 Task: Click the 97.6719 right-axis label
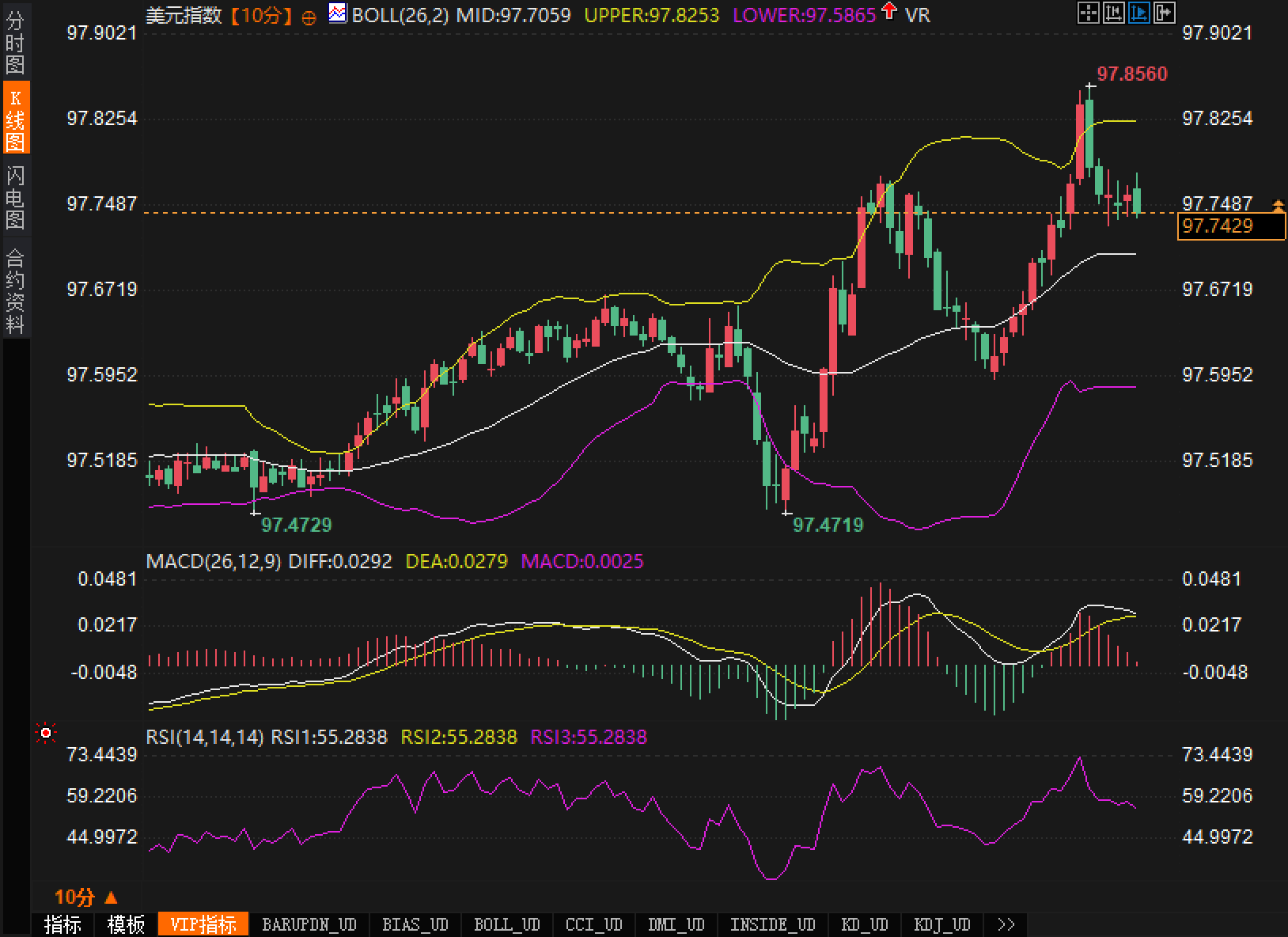1218,290
